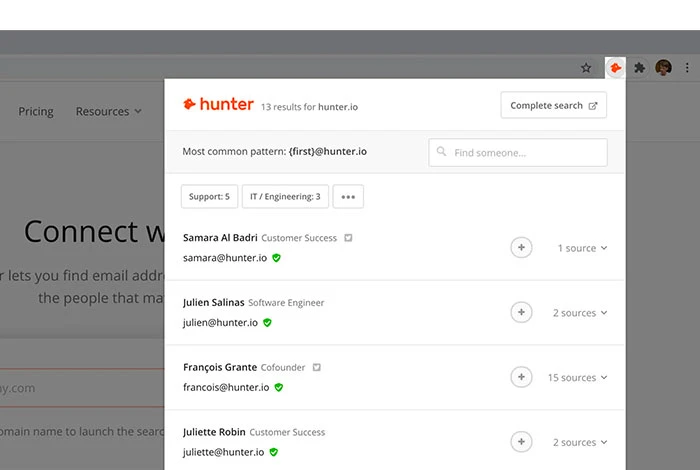
Task: Click the domain input on the background page
Action: (82, 388)
